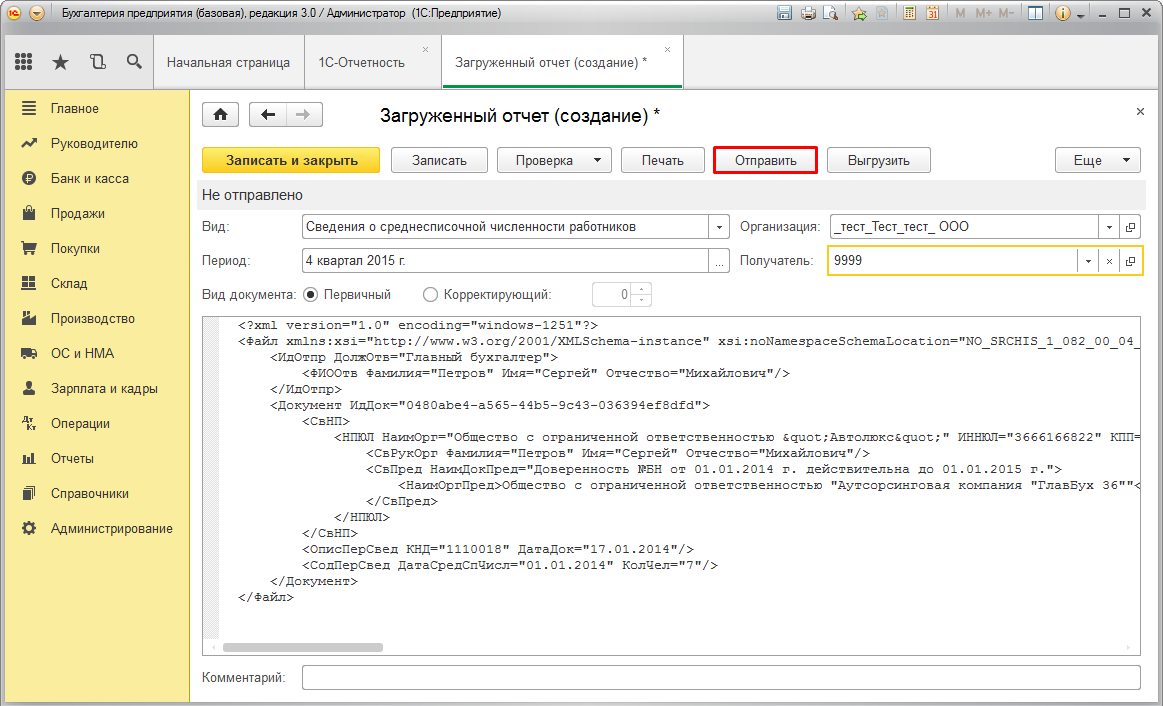The image size is (1163, 706).
Task: Open the Получатель record via open icon
Action: 1130,261
